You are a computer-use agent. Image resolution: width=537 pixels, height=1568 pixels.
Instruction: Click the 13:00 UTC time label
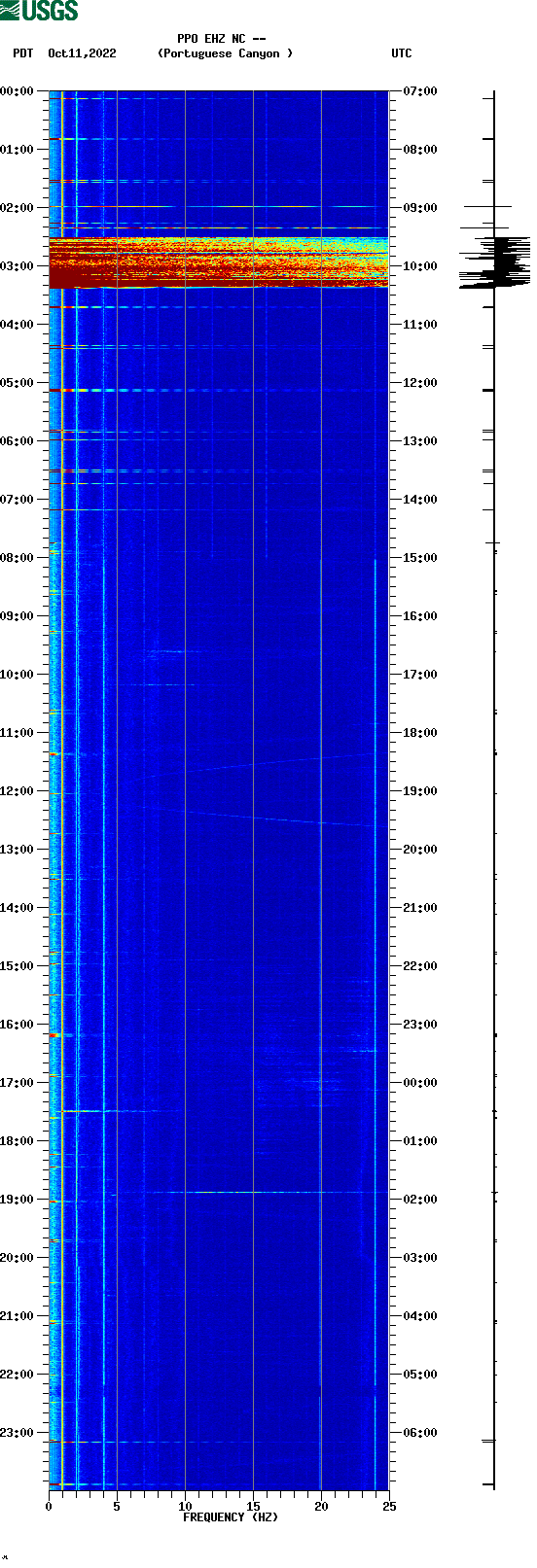(420, 441)
